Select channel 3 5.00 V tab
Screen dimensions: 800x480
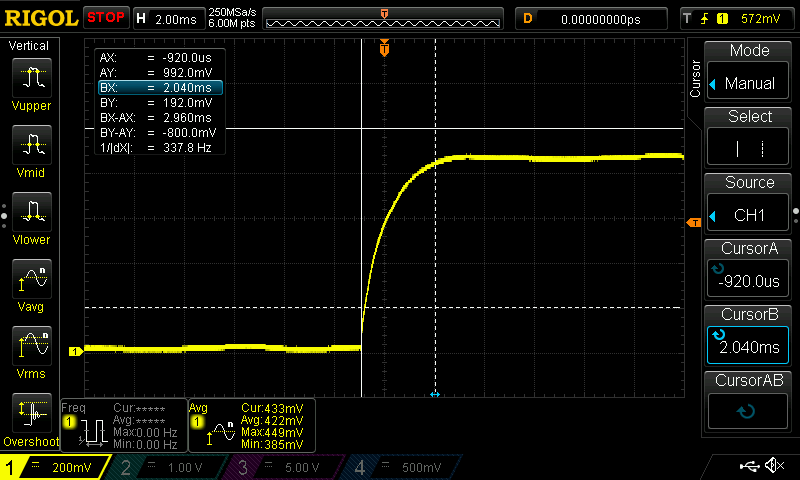(x=287, y=467)
